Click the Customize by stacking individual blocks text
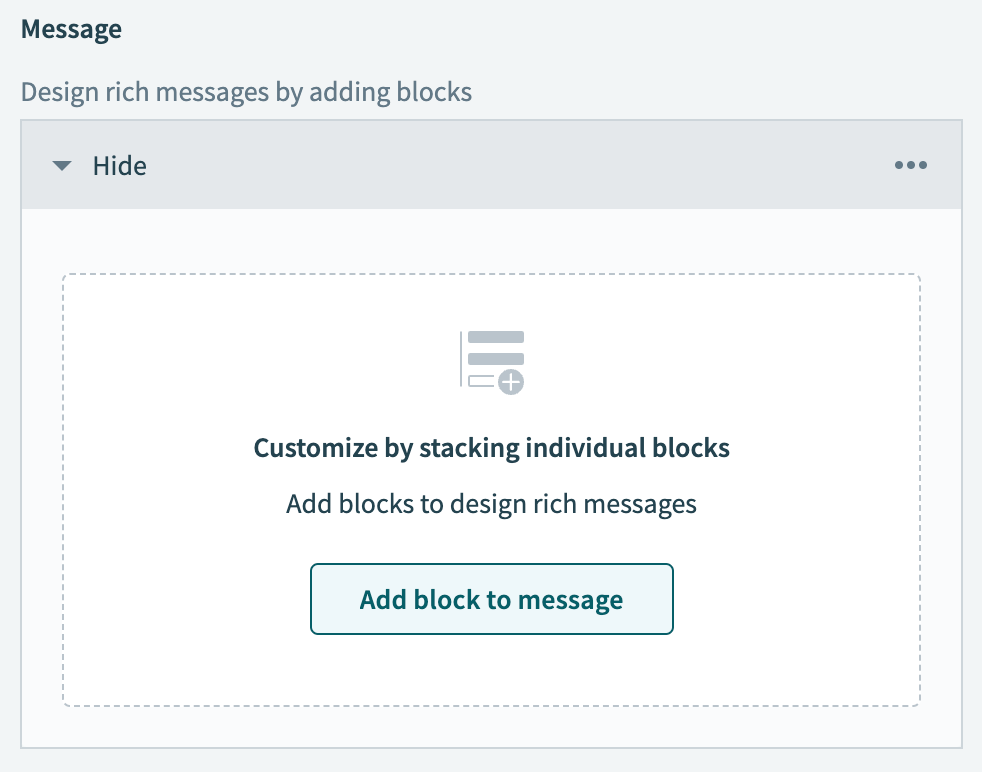The height and width of the screenshot is (772, 982). click(492, 447)
